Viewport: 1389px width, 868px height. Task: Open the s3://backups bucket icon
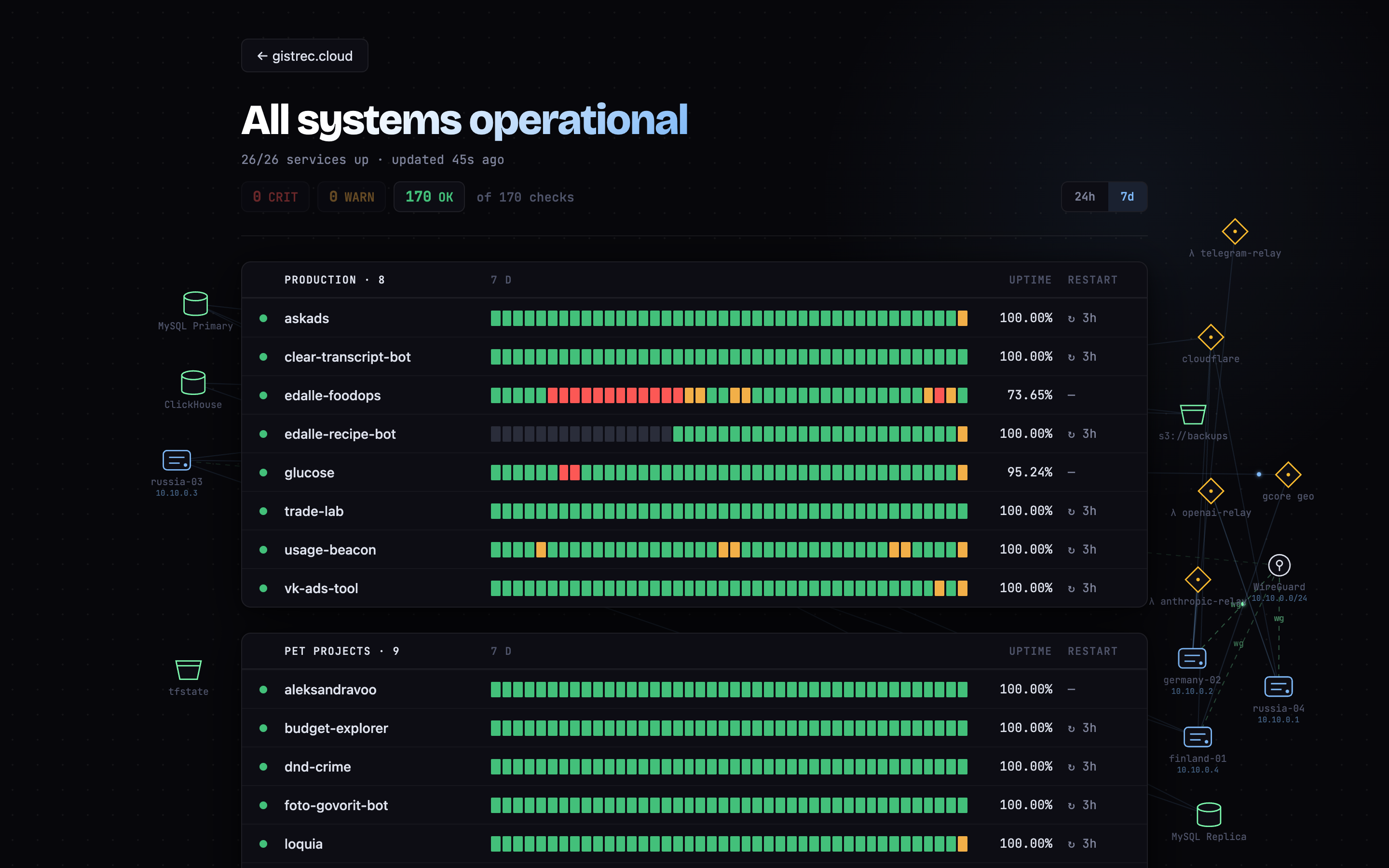pyautogui.click(x=1193, y=415)
